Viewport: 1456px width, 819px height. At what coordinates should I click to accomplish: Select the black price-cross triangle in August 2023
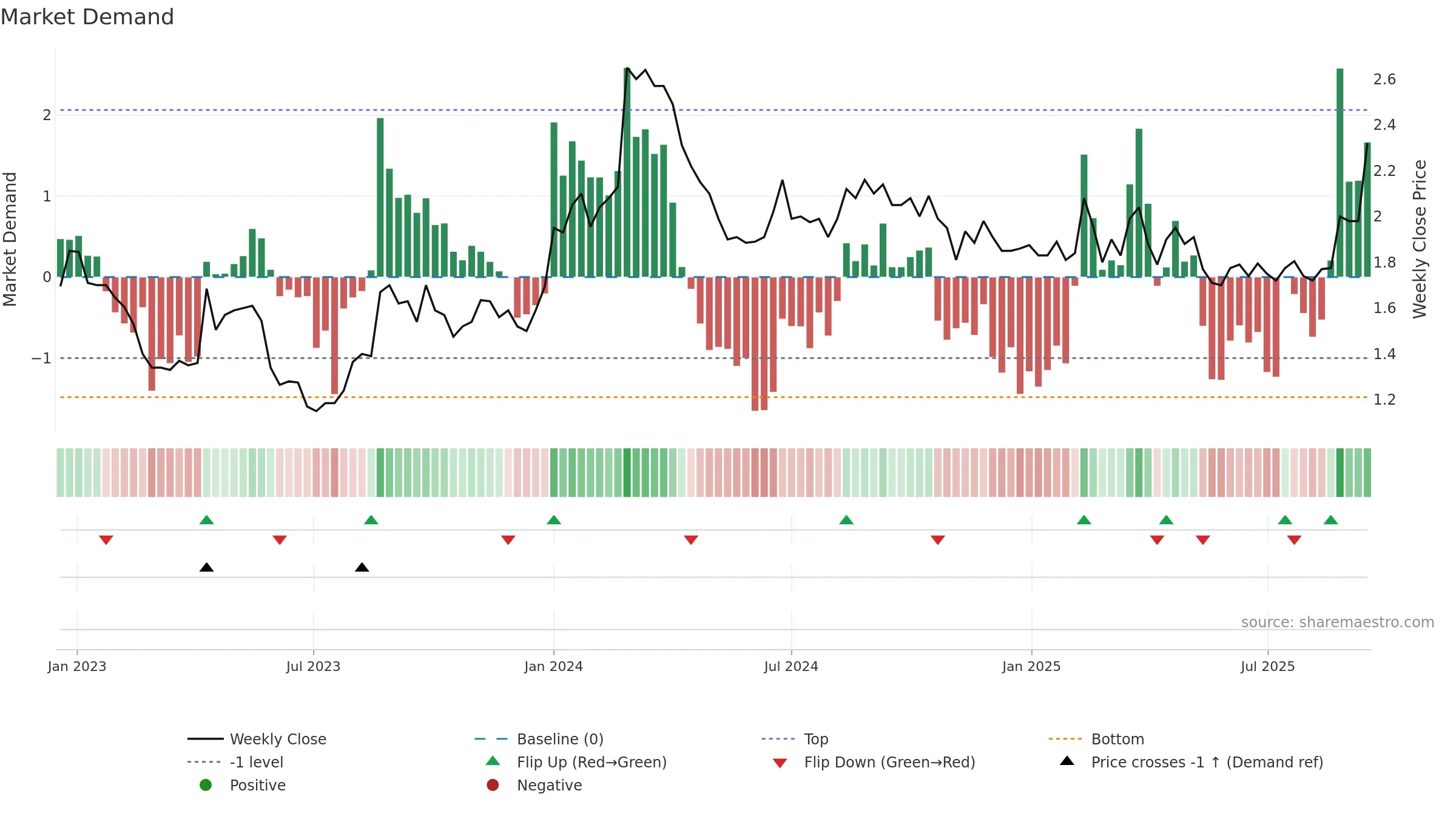tap(362, 567)
